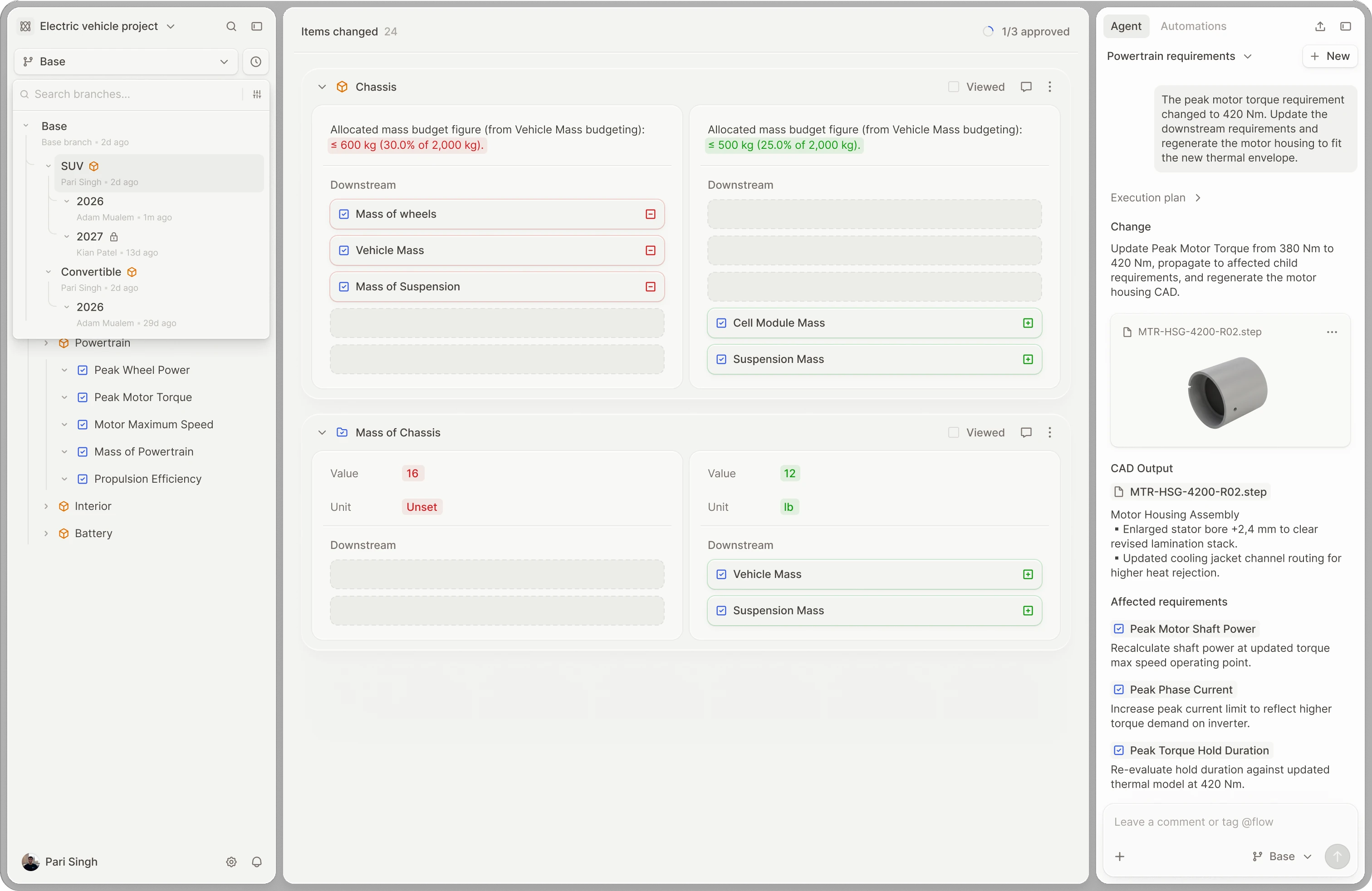Switch to the Automations tab
Image resolution: width=1372 pixels, height=891 pixels.
(1193, 26)
